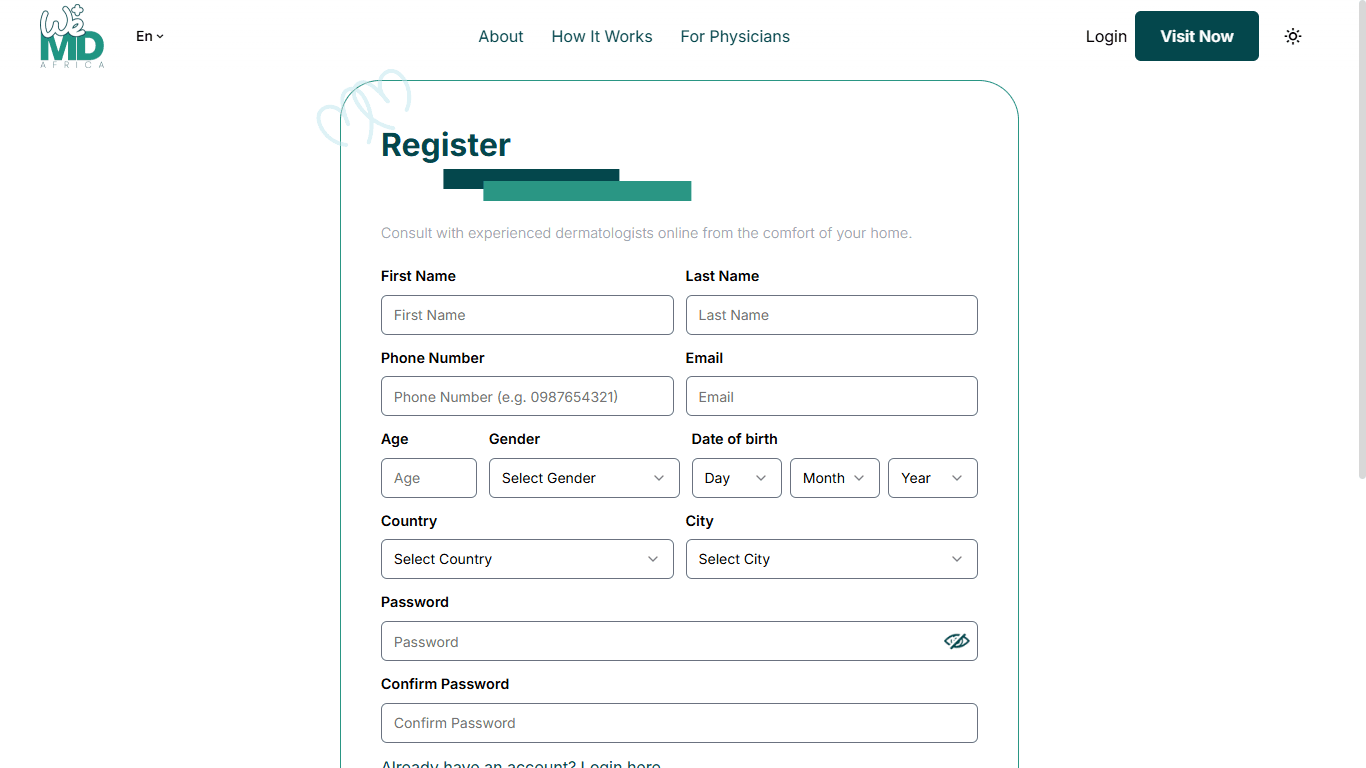Click the Login link in header
This screenshot has width=1366, height=768.
pyautogui.click(x=1106, y=37)
